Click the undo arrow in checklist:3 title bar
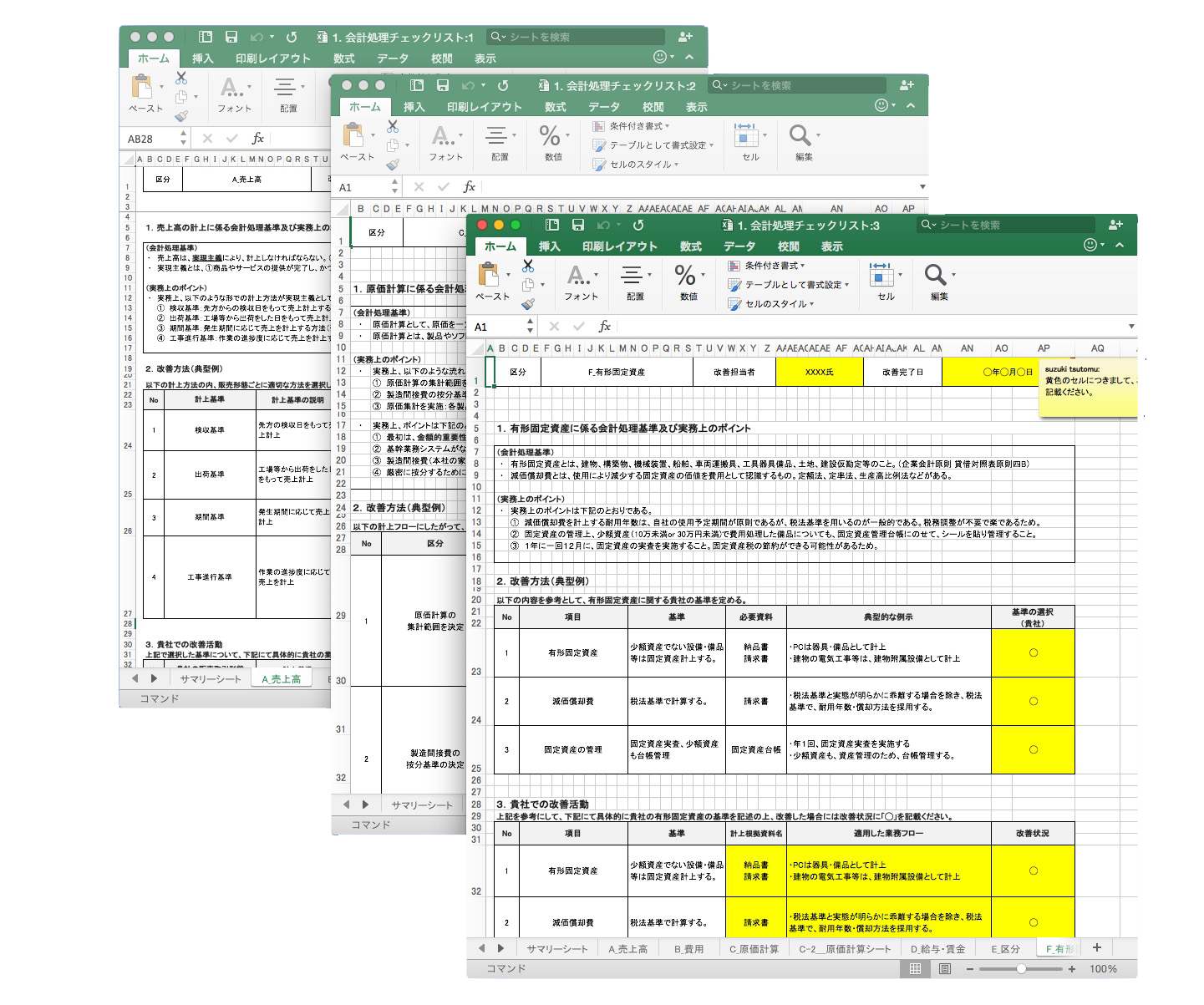1204x1005 pixels. pyautogui.click(x=603, y=225)
